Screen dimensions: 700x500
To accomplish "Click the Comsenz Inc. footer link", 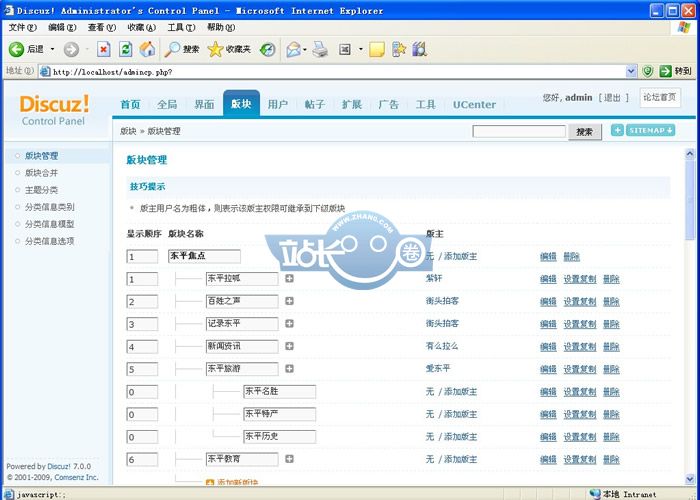I will [76, 477].
